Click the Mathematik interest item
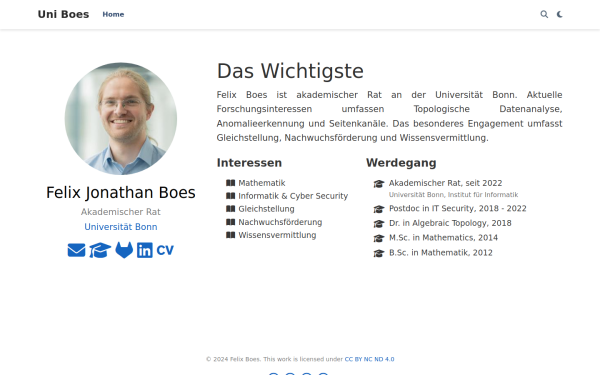The height and width of the screenshot is (375, 600). [262, 183]
